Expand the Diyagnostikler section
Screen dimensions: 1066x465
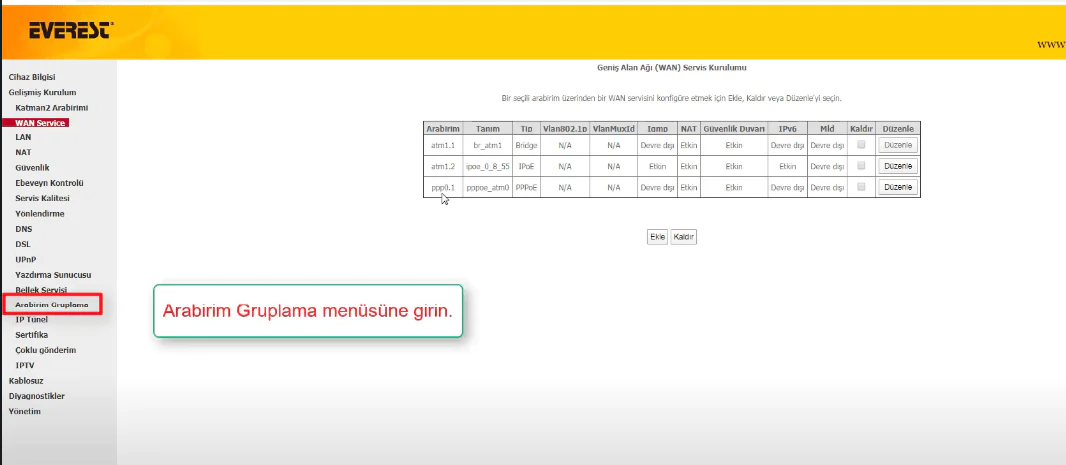36,395
